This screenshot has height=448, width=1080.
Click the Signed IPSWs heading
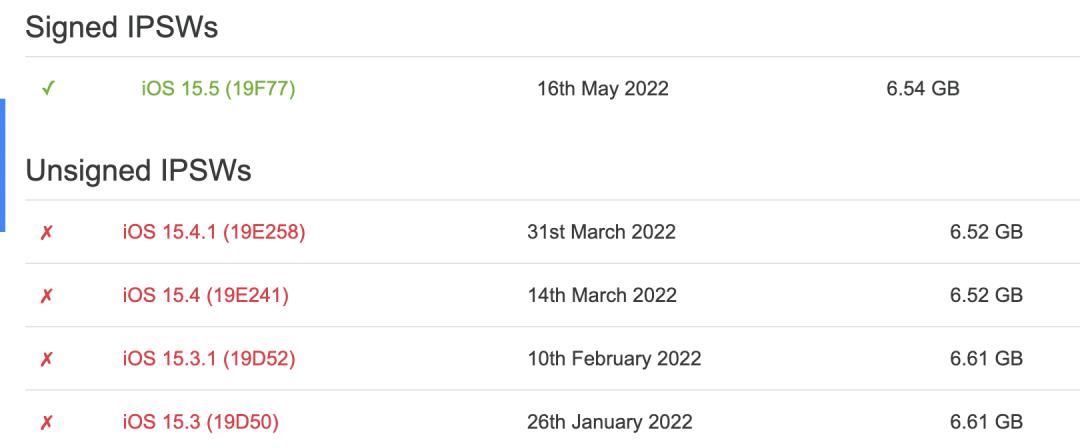[x=121, y=28]
